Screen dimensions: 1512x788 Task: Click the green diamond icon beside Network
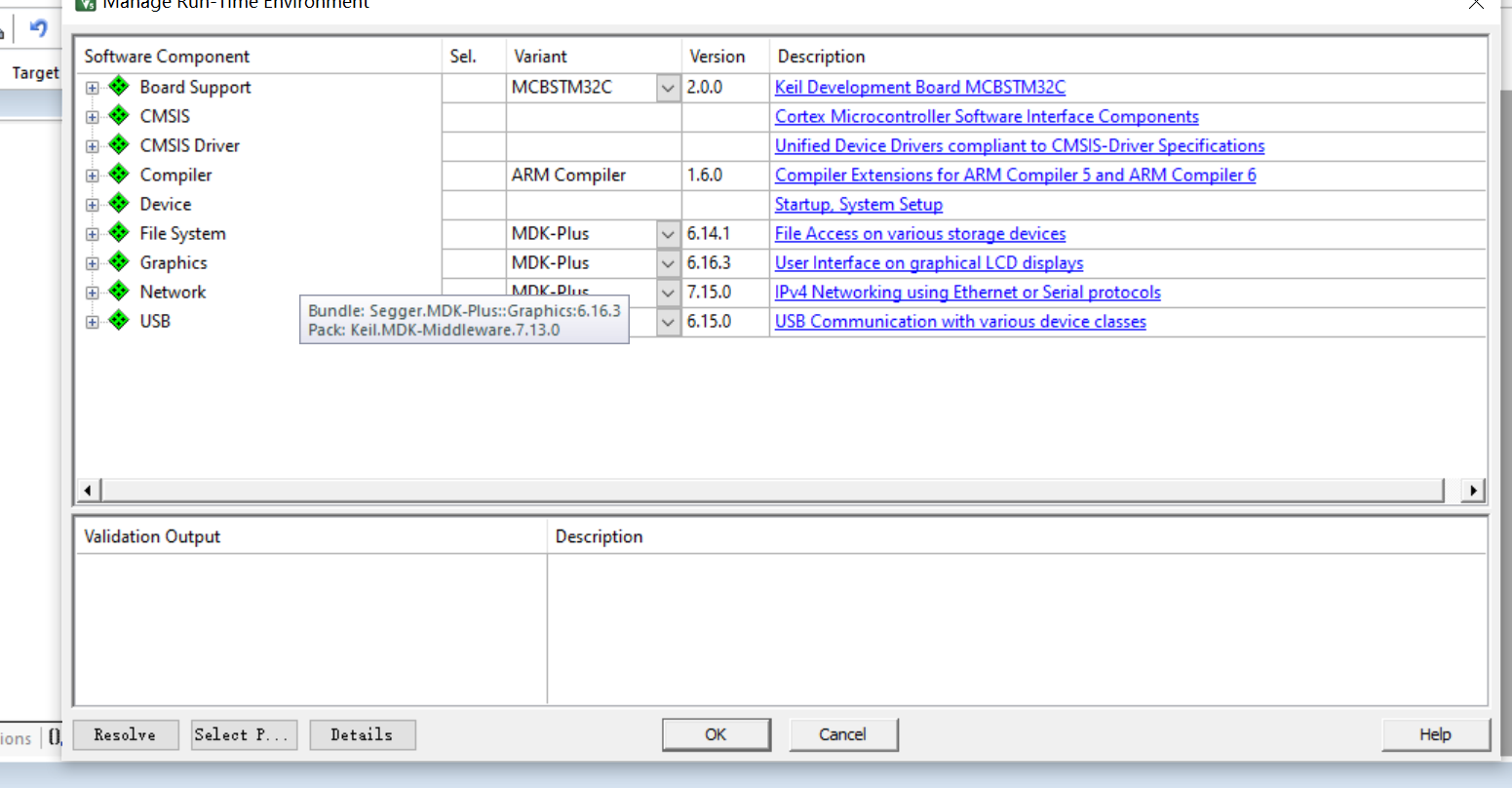click(119, 291)
